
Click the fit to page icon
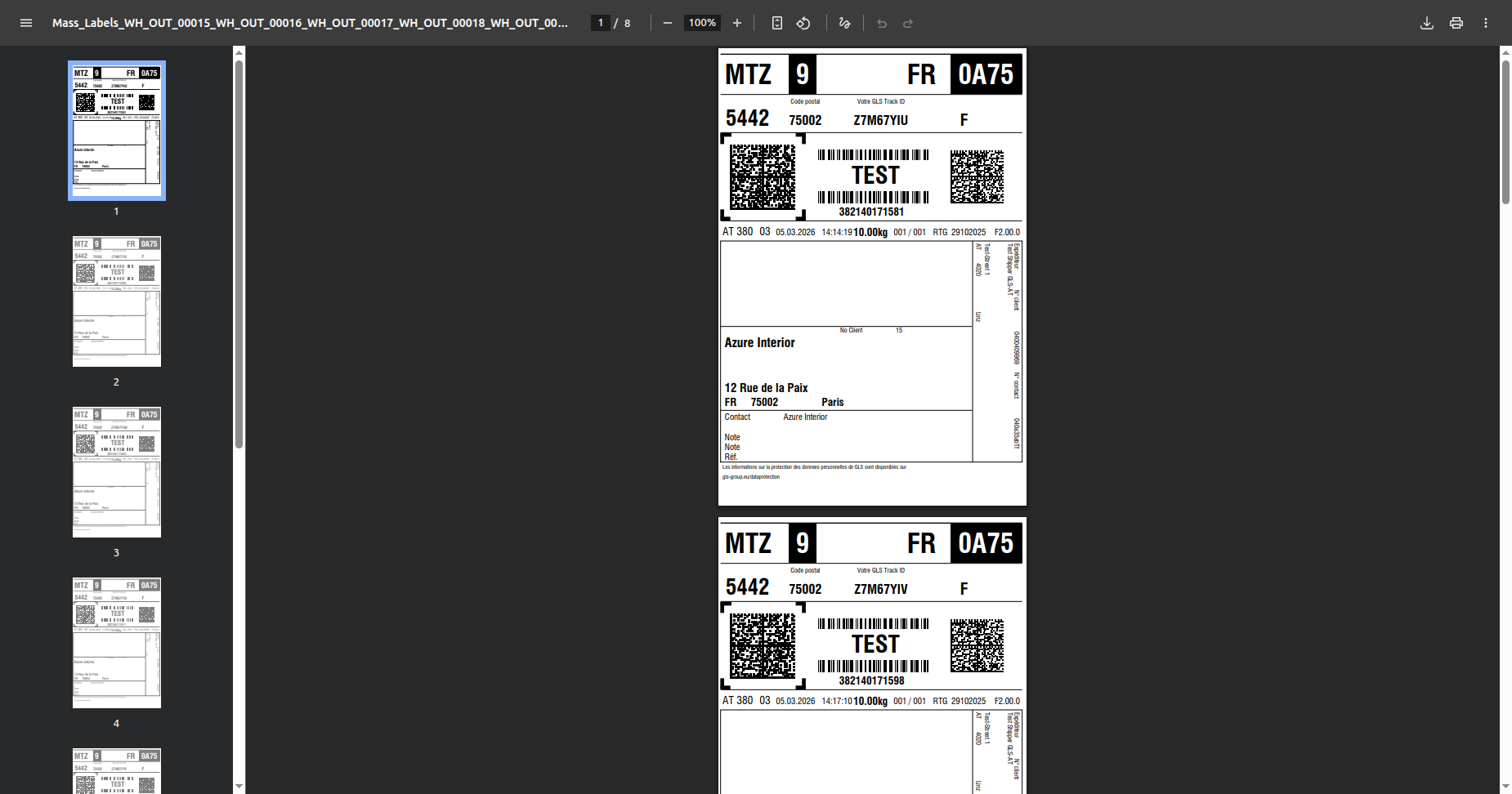pyautogui.click(x=777, y=23)
